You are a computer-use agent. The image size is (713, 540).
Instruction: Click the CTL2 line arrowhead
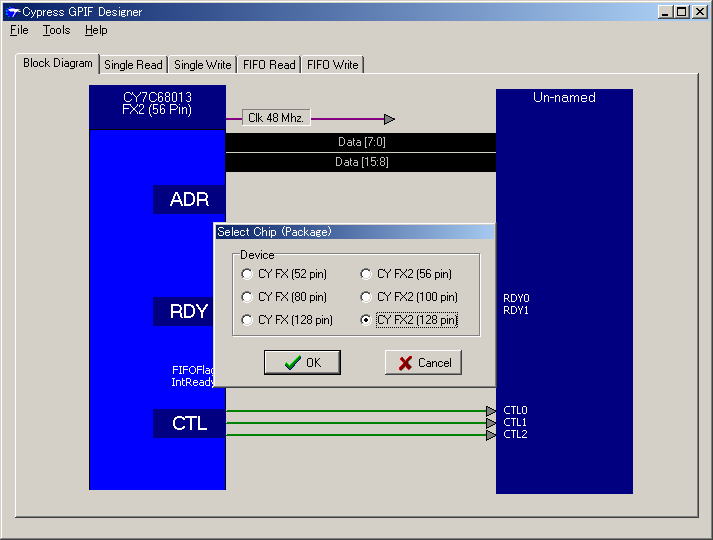tap(491, 435)
